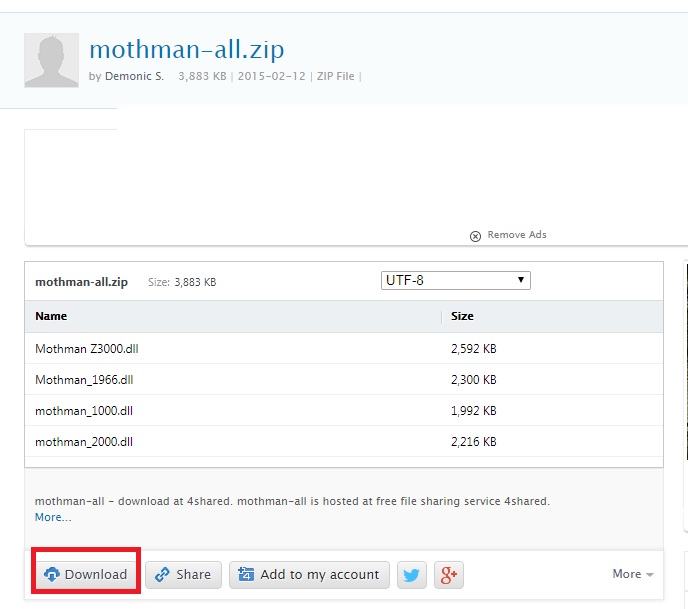688x609 pixels.
Task: Select the Mothman_1966.dll file entry
Action: coord(84,380)
